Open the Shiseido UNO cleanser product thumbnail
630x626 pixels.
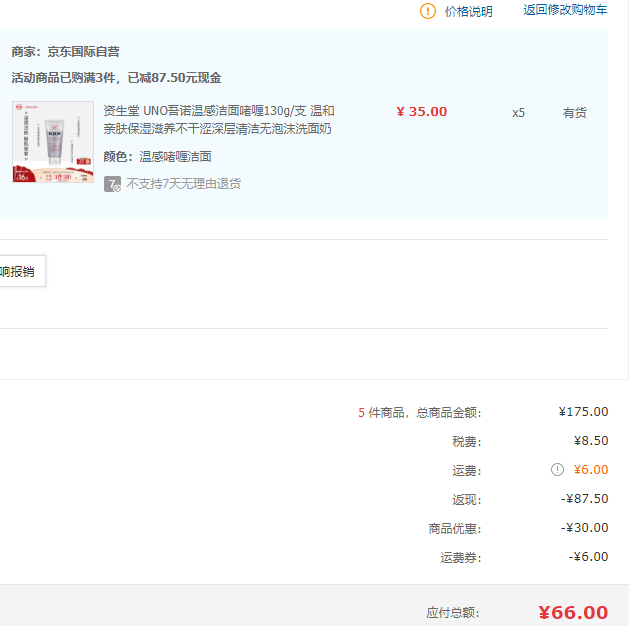(x=53, y=142)
